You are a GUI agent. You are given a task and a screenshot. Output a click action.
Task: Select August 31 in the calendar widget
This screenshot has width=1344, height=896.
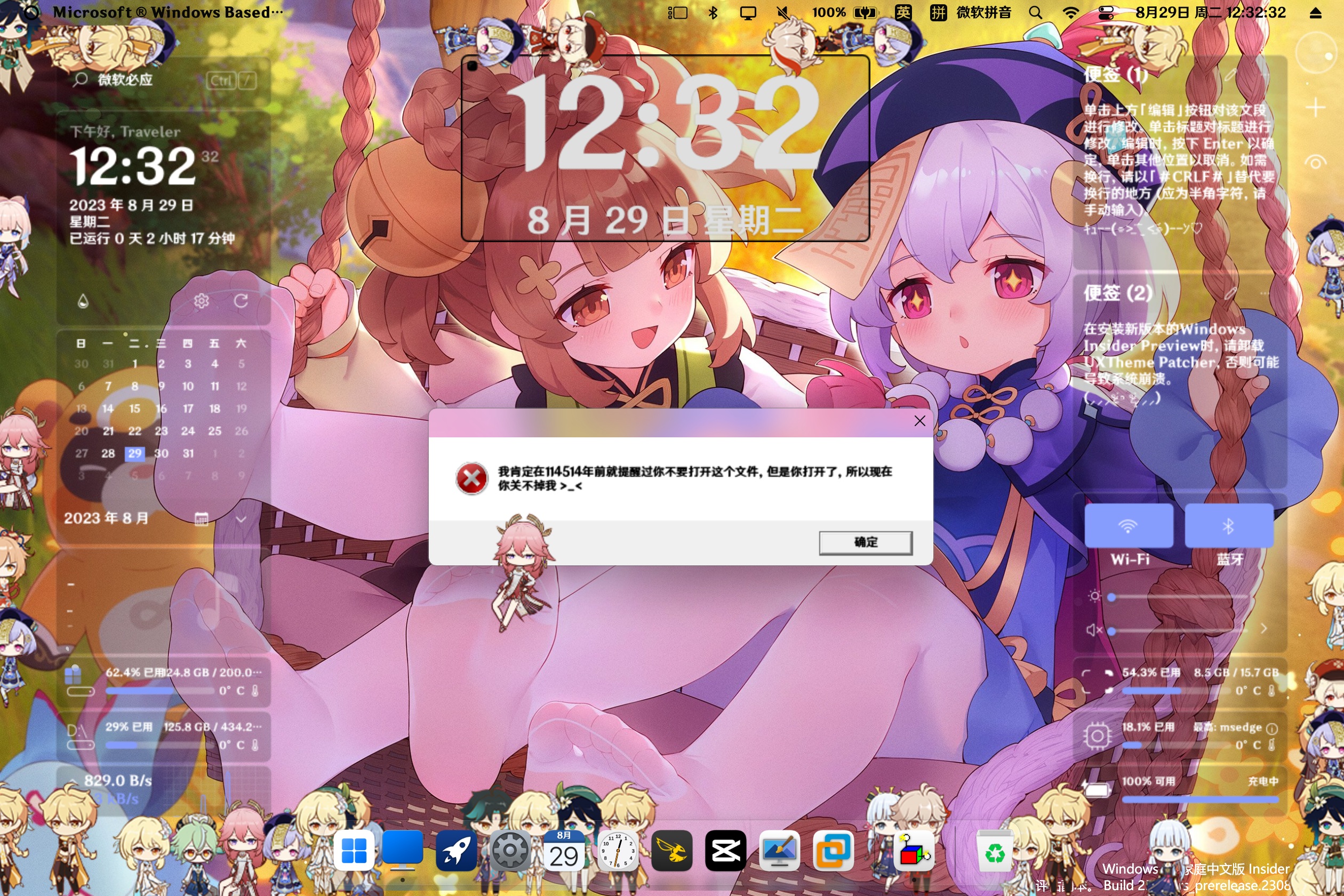(188, 454)
